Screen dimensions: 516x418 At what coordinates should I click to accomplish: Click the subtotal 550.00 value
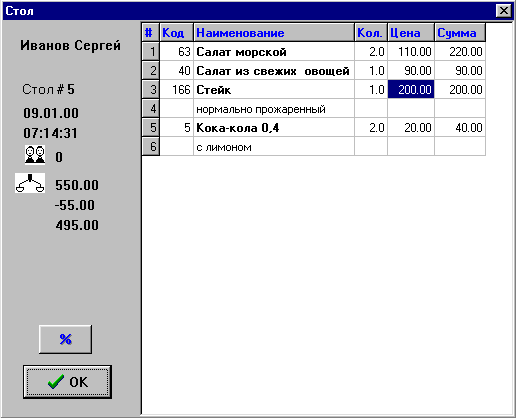77,185
